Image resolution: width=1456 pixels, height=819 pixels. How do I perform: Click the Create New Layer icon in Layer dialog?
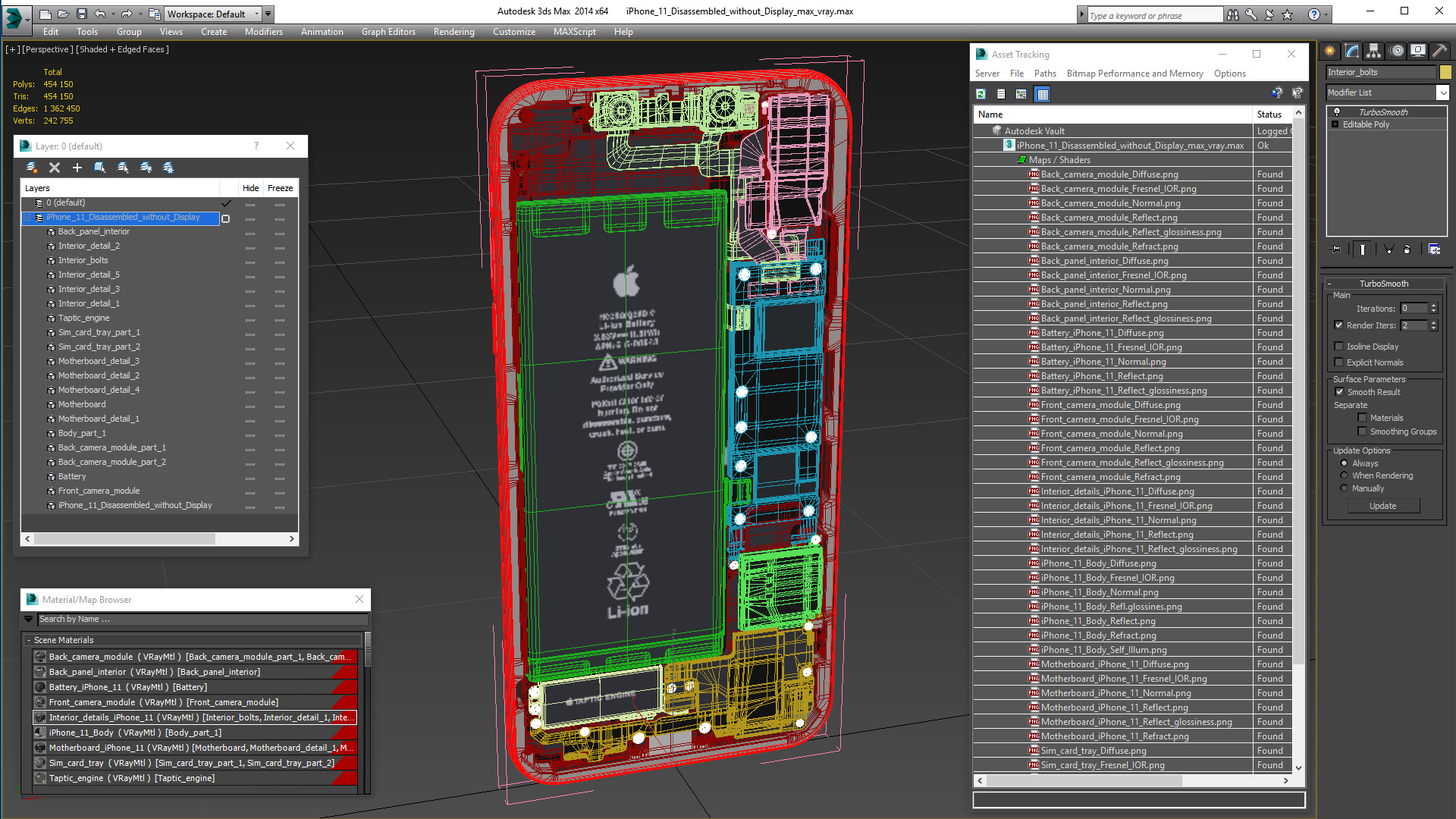(x=31, y=168)
